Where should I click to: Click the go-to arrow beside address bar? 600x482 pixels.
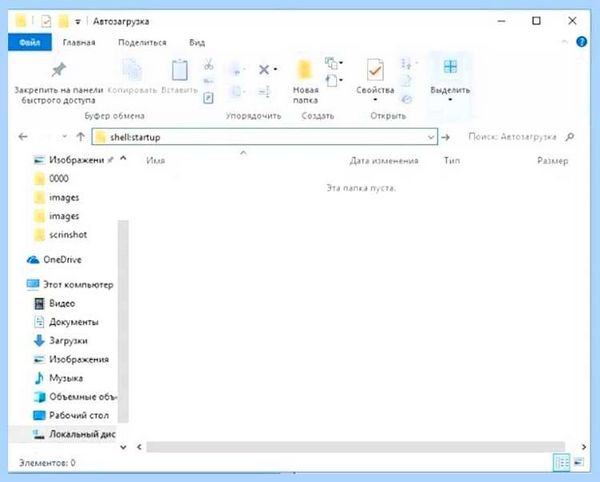point(445,137)
